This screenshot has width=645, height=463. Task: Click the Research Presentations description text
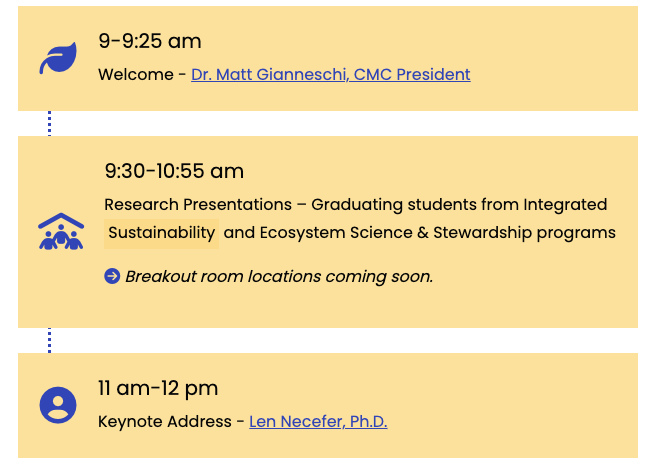355,205
